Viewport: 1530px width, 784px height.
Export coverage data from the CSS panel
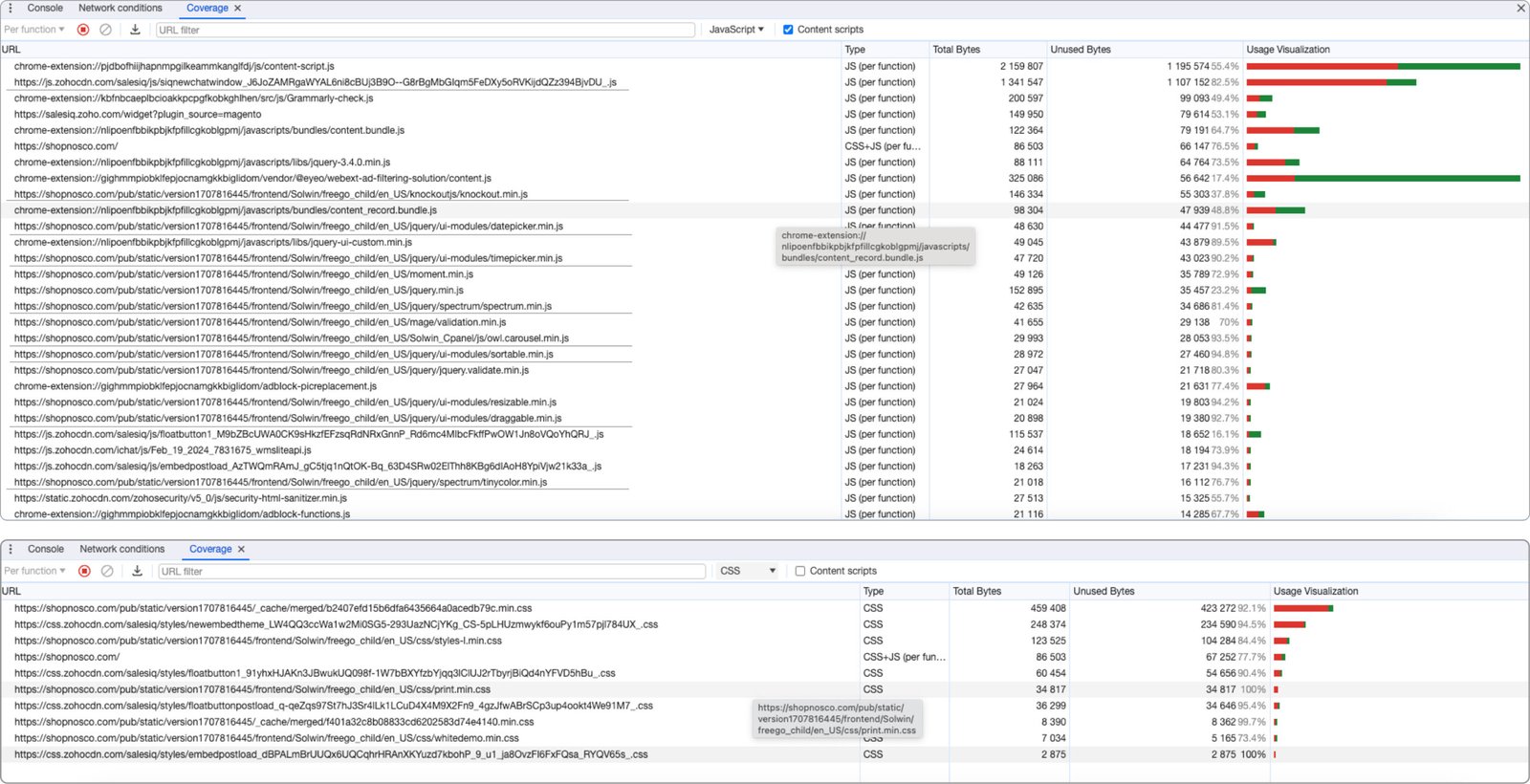pos(137,571)
